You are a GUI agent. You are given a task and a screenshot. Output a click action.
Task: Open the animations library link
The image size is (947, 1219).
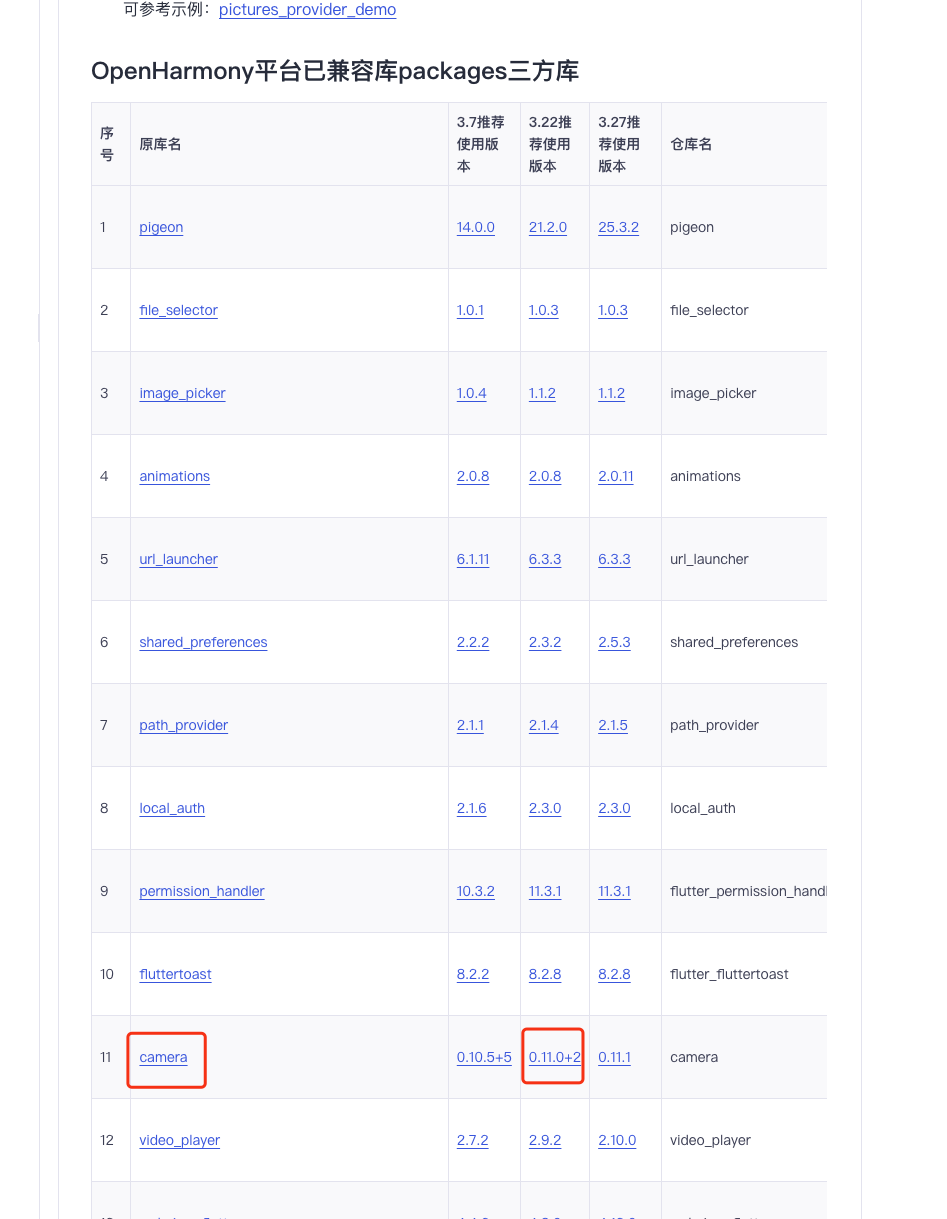click(174, 476)
